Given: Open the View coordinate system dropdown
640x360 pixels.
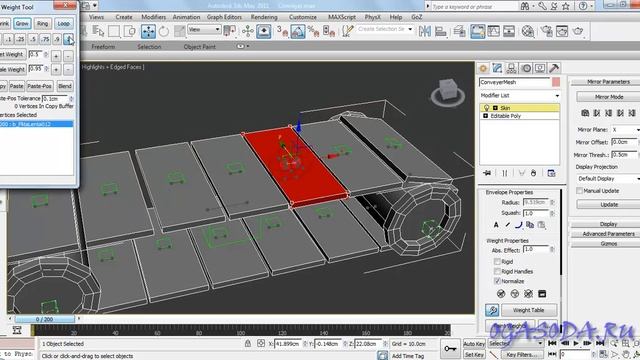Looking at the screenshot, I should [204, 29].
